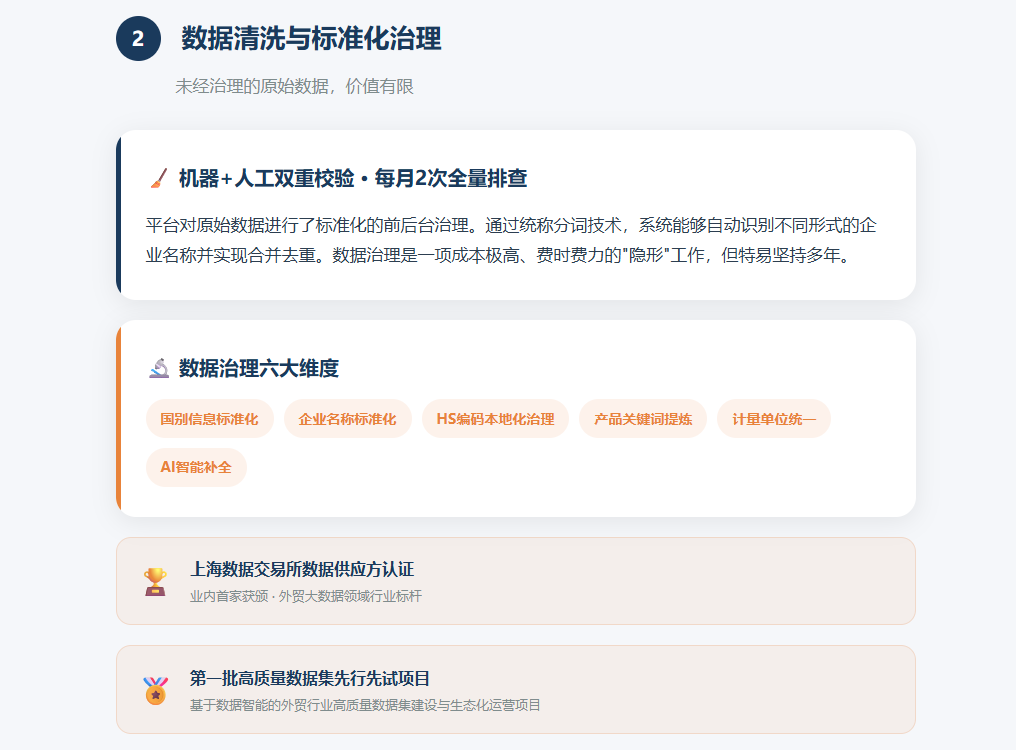This screenshot has width=1016, height=750.
Task: Click the broom icon beside 机器+人工双重校验
Action: pyautogui.click(x=159, y=178)
